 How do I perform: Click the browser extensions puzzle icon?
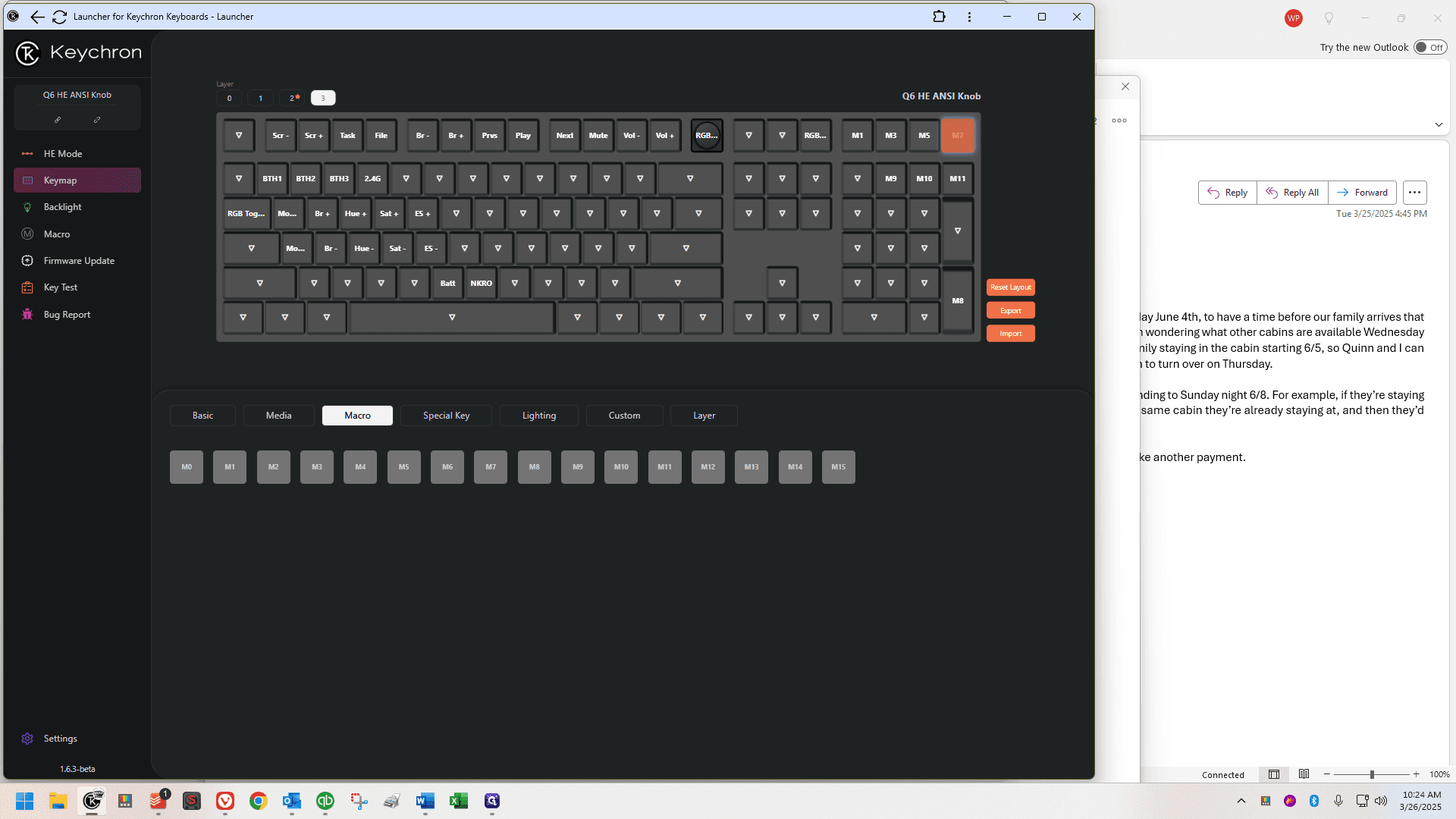coord(940,17)
